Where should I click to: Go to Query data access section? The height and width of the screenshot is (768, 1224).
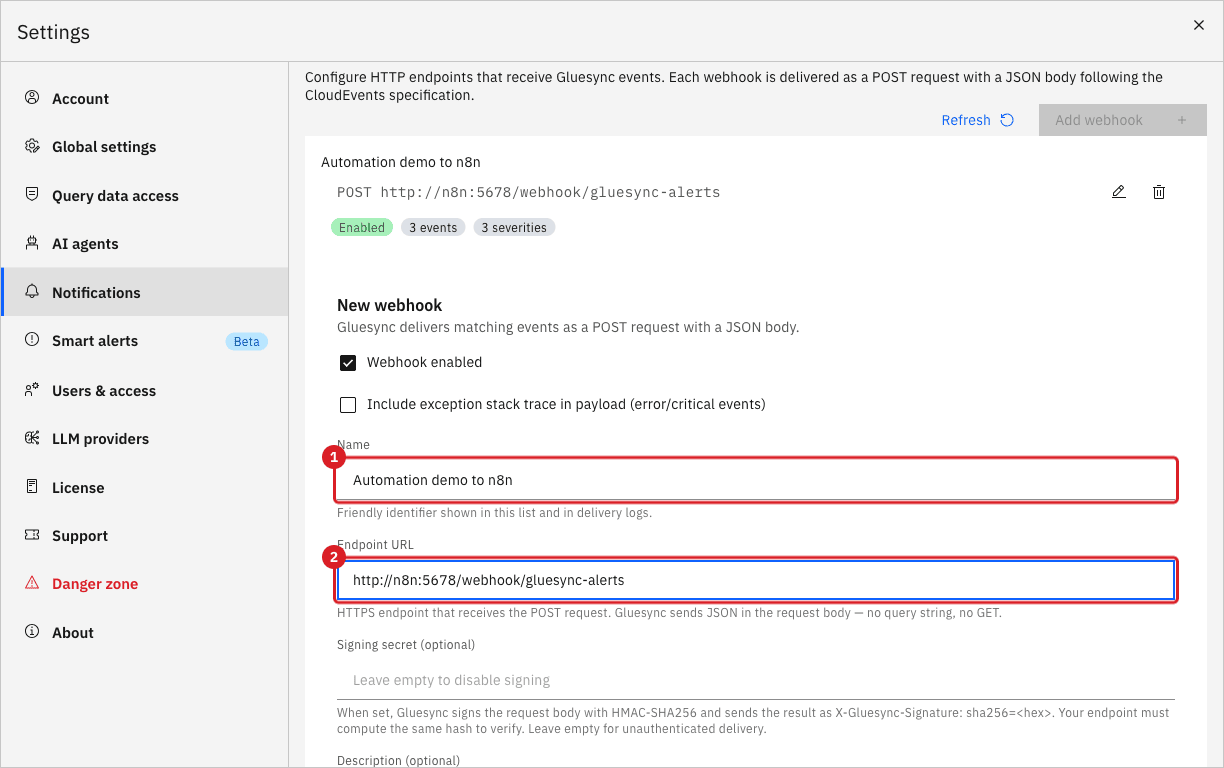(145, 195)
